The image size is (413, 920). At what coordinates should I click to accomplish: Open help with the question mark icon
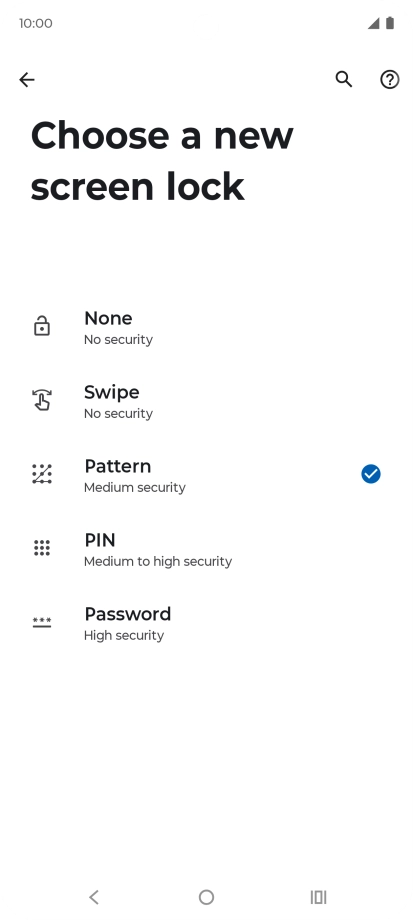[x=390, y=79]
